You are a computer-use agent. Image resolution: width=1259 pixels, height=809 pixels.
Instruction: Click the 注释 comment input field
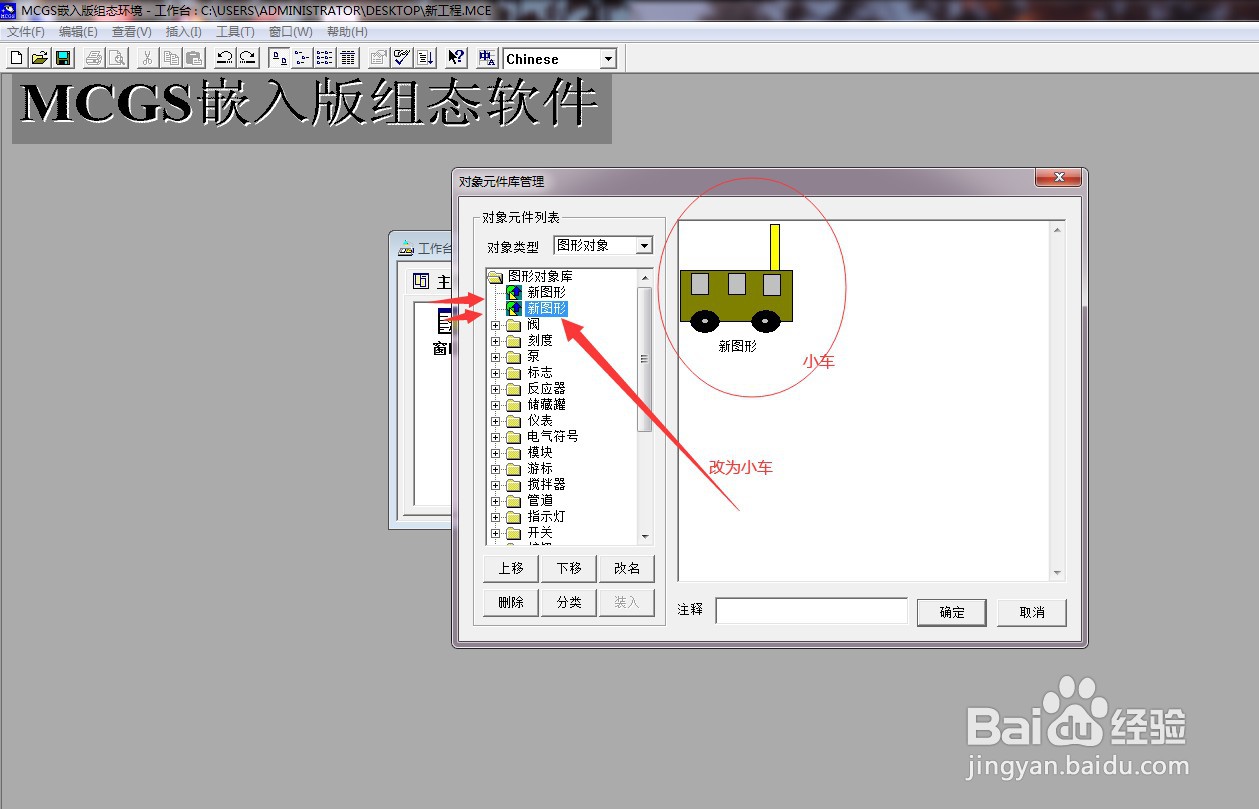pyautogui.click(x=812, y=610)
